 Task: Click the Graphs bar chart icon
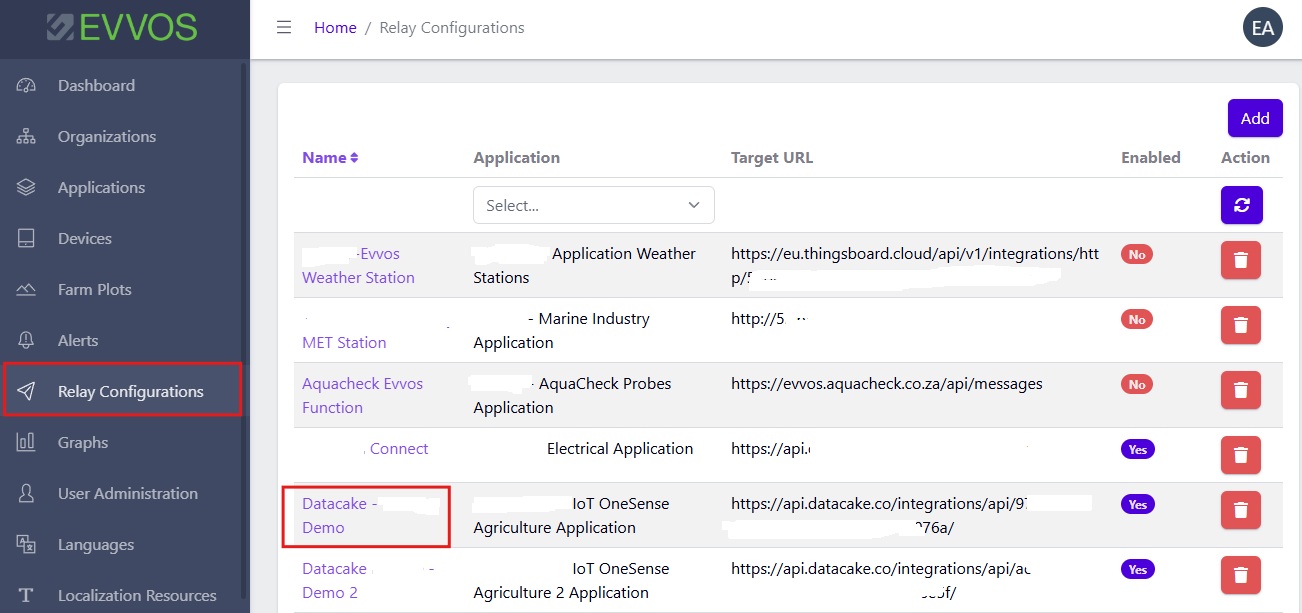26,443
